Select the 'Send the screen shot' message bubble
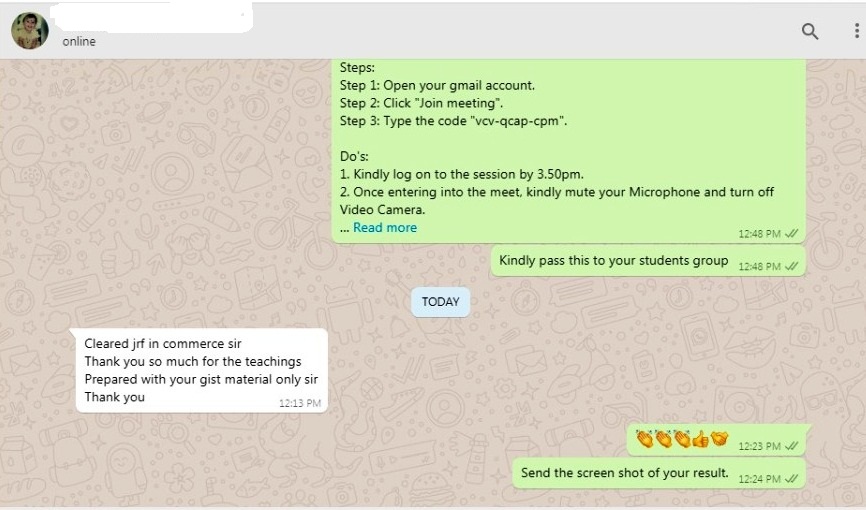 (659, 474)
